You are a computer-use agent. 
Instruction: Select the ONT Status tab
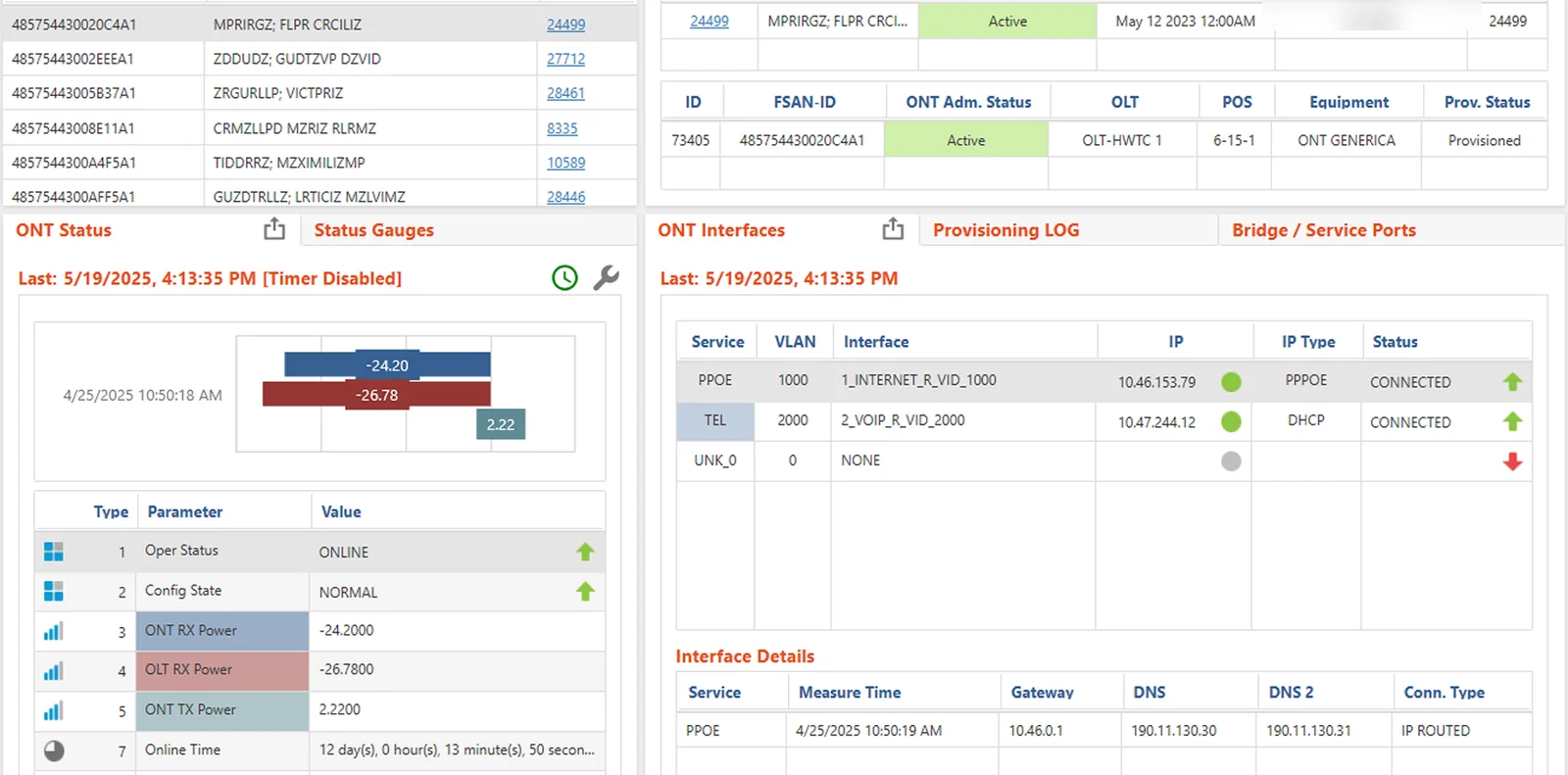pyautogui.click(x=64, y=230)
